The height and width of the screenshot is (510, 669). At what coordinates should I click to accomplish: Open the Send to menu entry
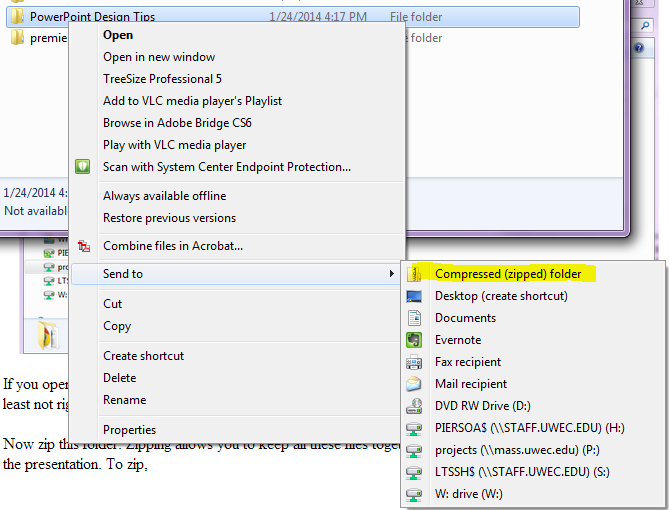coord(236,274)
